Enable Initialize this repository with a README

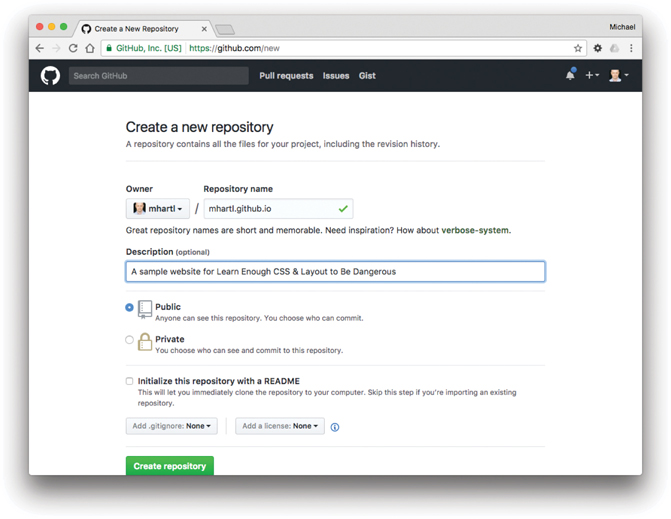tap(130, 381)
